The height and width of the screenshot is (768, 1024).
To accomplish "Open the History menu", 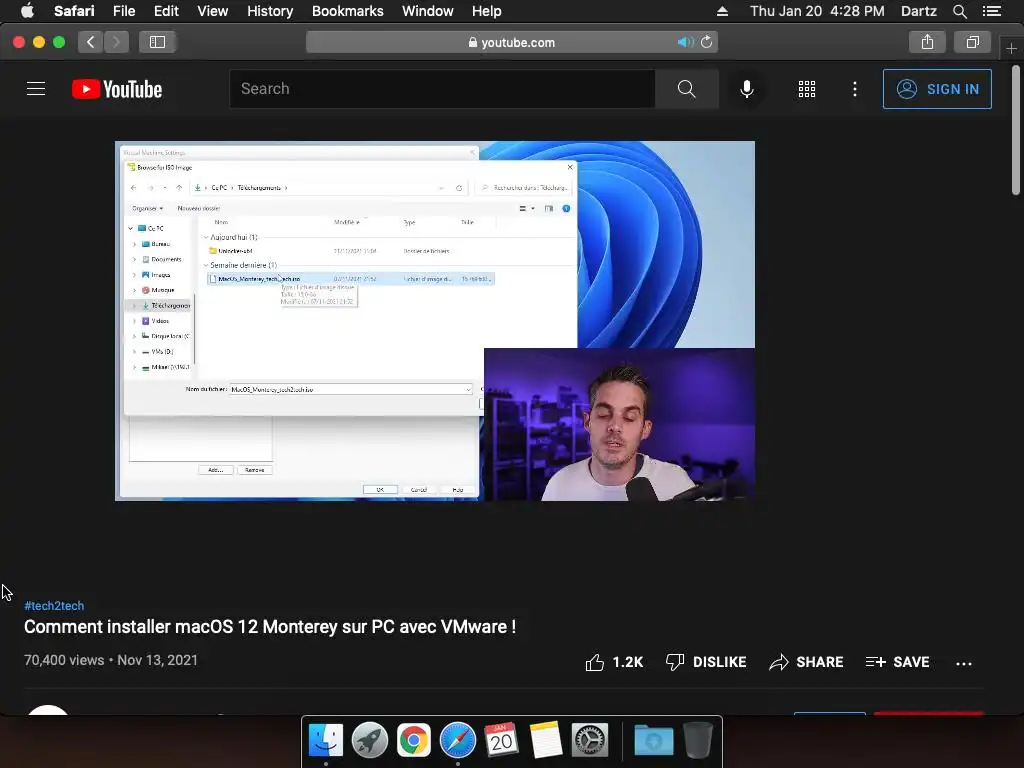I will click(x=270, y=10).
